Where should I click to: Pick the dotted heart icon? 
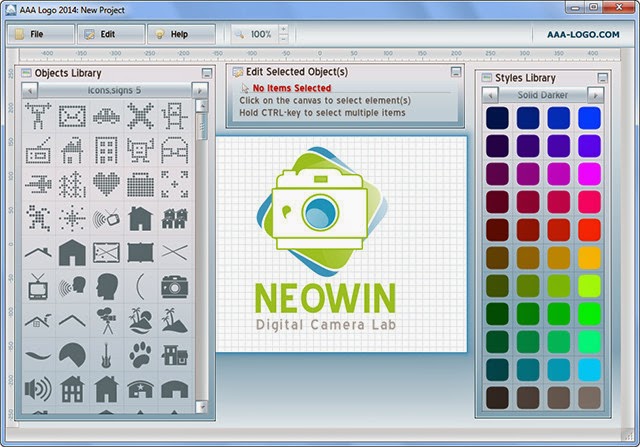click(107, 184)
